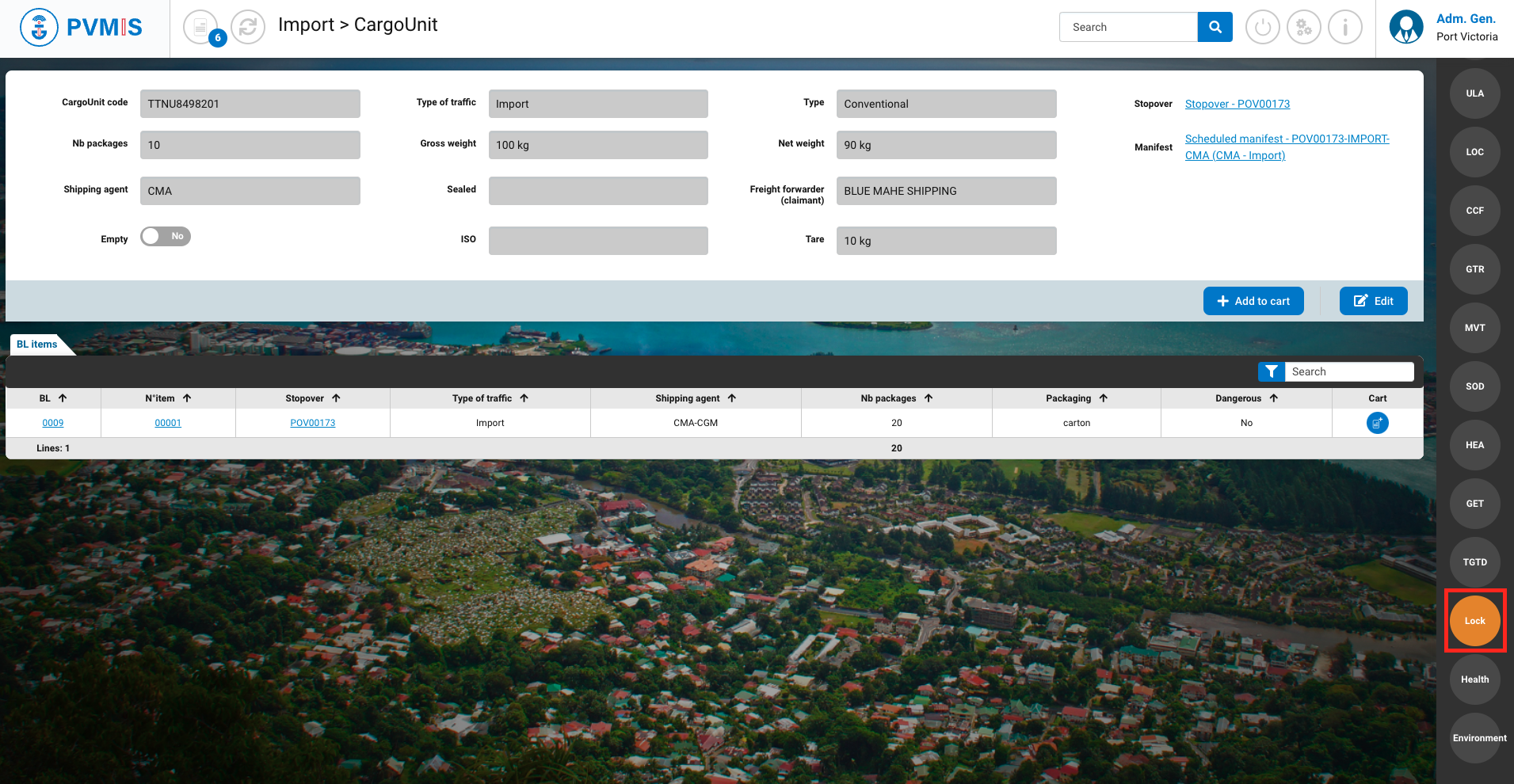The width and height of the screenshot is (1514, 784).
Task: Sort table by Dangerous column
Action: pos(1274,398)
